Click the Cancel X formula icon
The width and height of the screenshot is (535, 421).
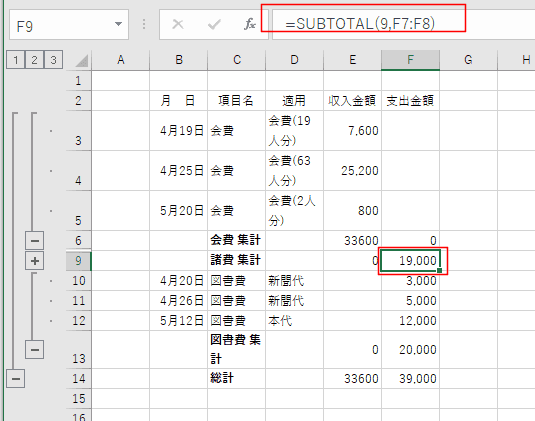pyautogui.click(x=178, y=24)
